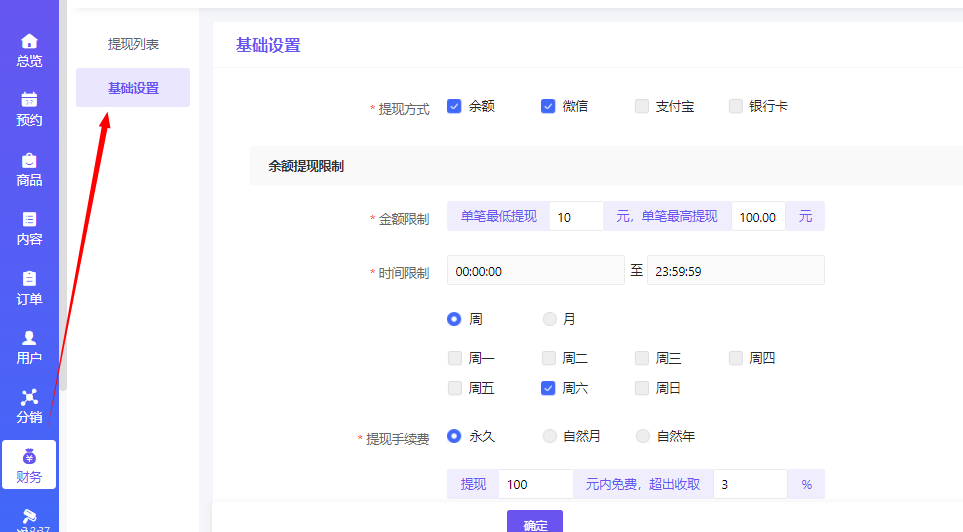963x532 pixels.
Task: Uncheck the 余额 withdrawal method
Action: (x=454, y=106)
